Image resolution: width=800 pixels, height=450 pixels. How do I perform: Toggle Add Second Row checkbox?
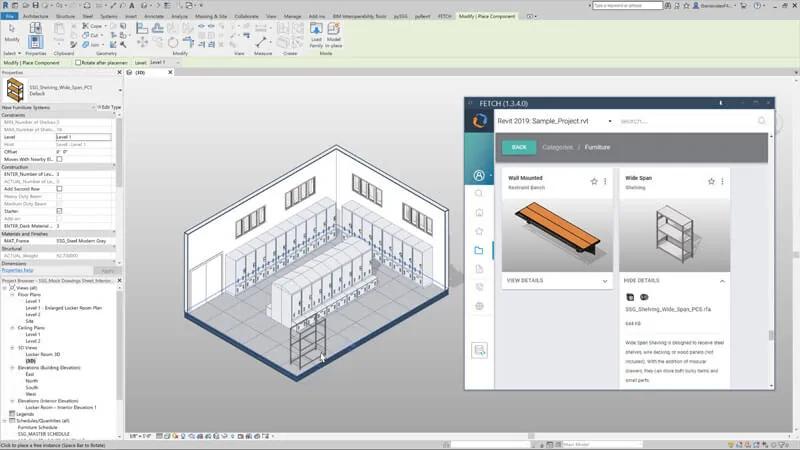coord(59,189)
